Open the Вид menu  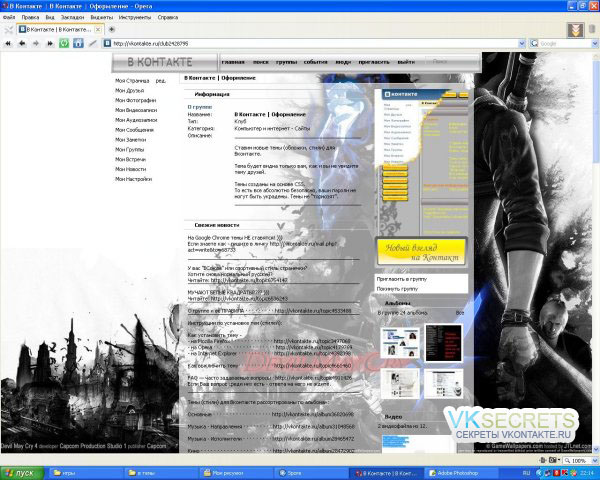tap(50, 17)
